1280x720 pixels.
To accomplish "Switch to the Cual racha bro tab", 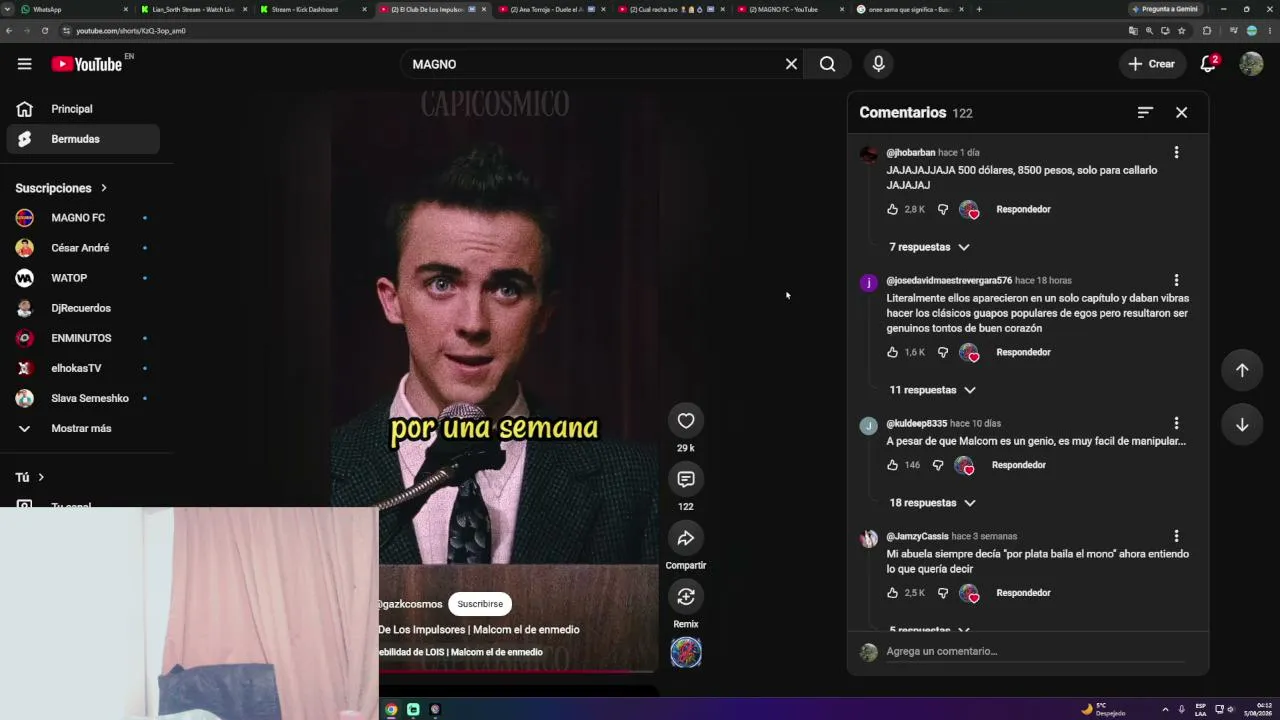I will click(671, 9).
